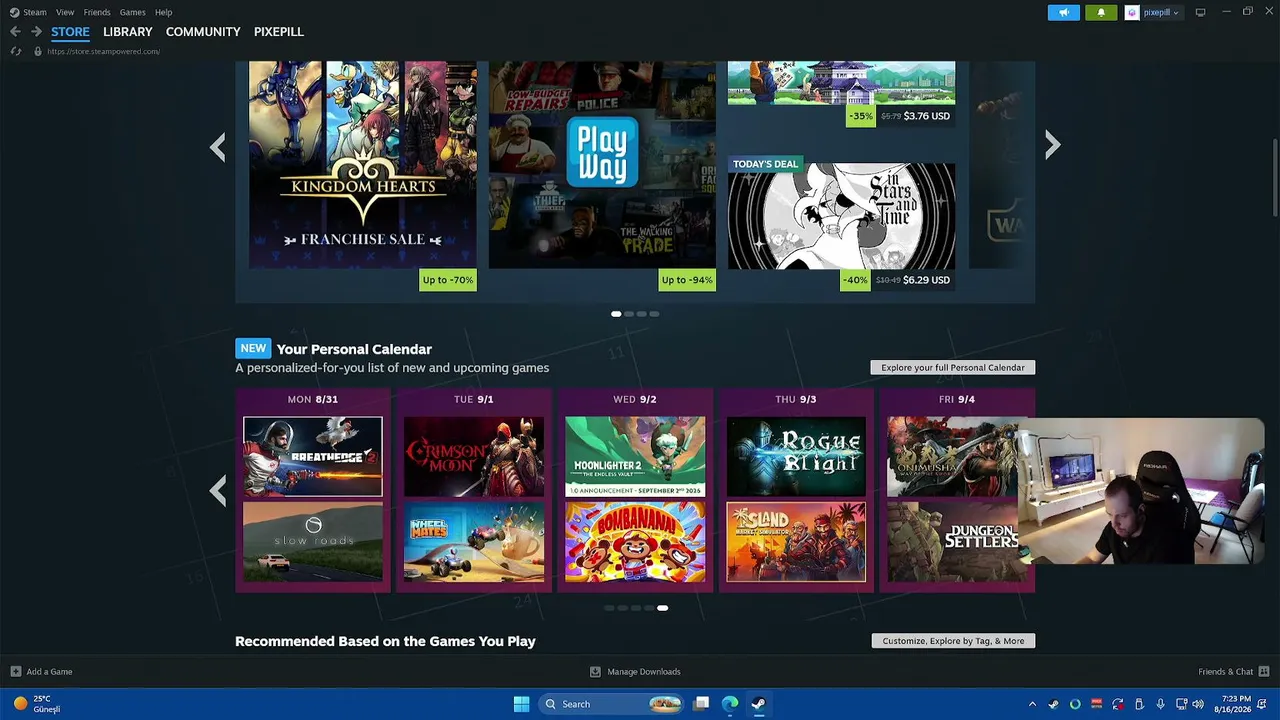Open the Friends menu

[x=97, y=12]
